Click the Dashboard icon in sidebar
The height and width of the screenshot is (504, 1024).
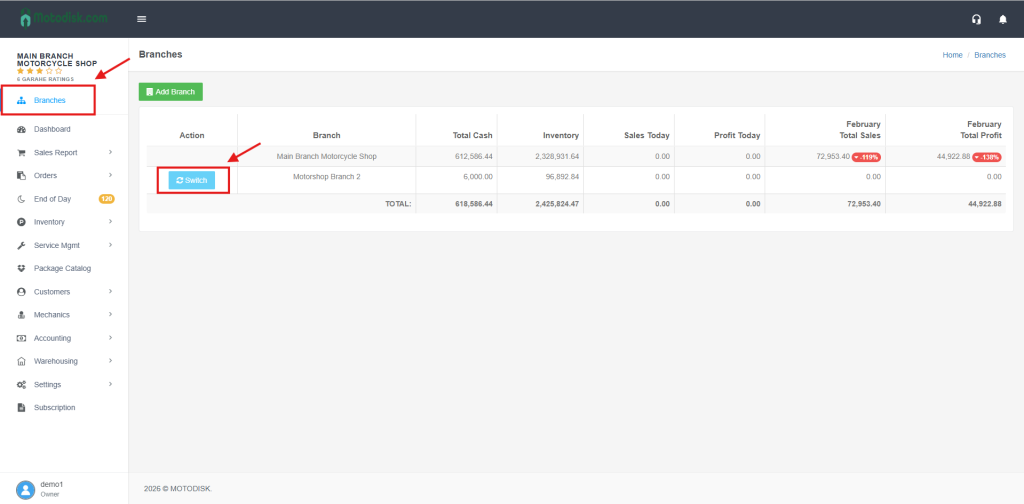pos(22,129)
